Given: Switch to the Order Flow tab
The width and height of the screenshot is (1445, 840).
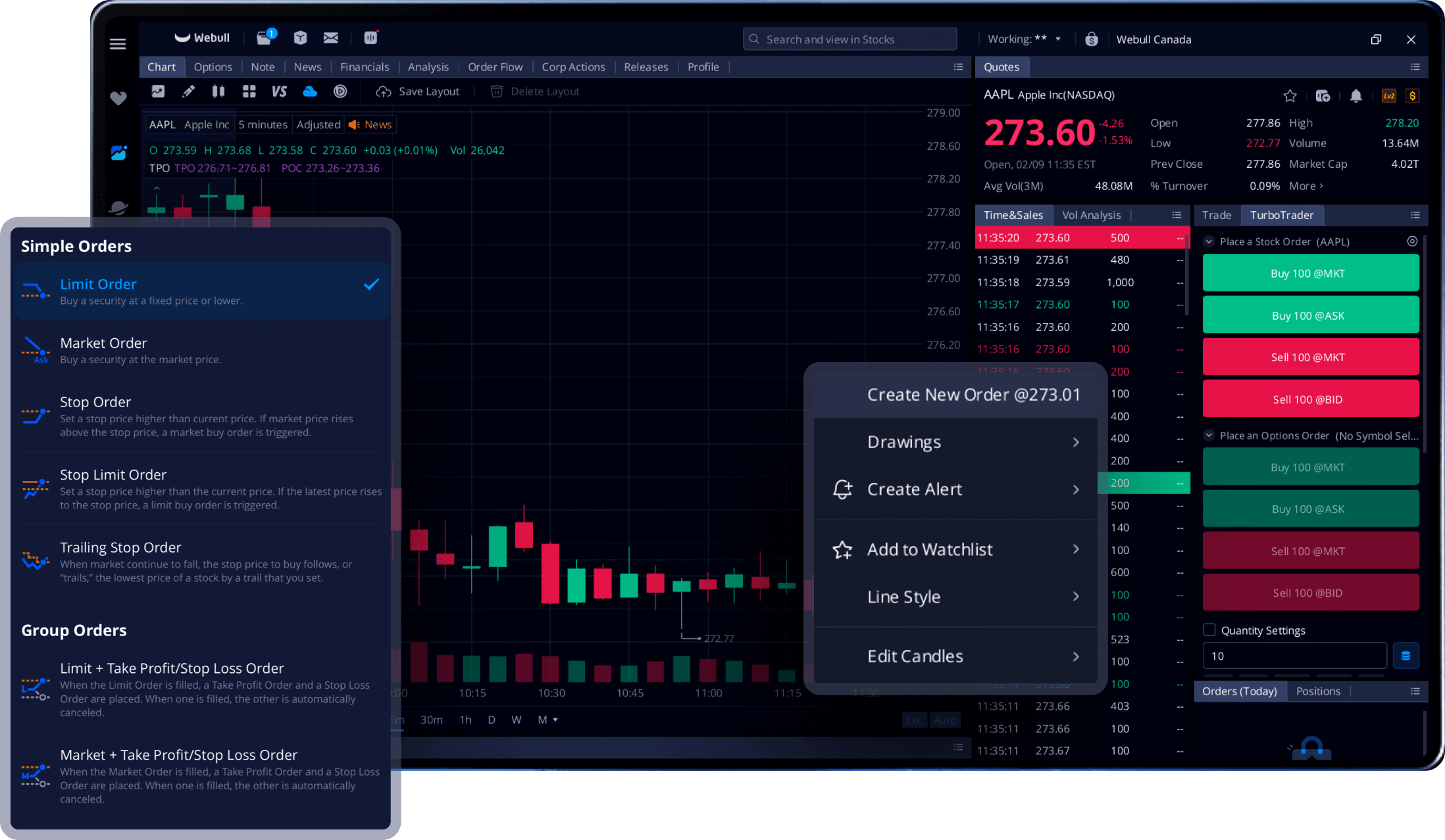Looking at the screenshot, I should point(495,67).
